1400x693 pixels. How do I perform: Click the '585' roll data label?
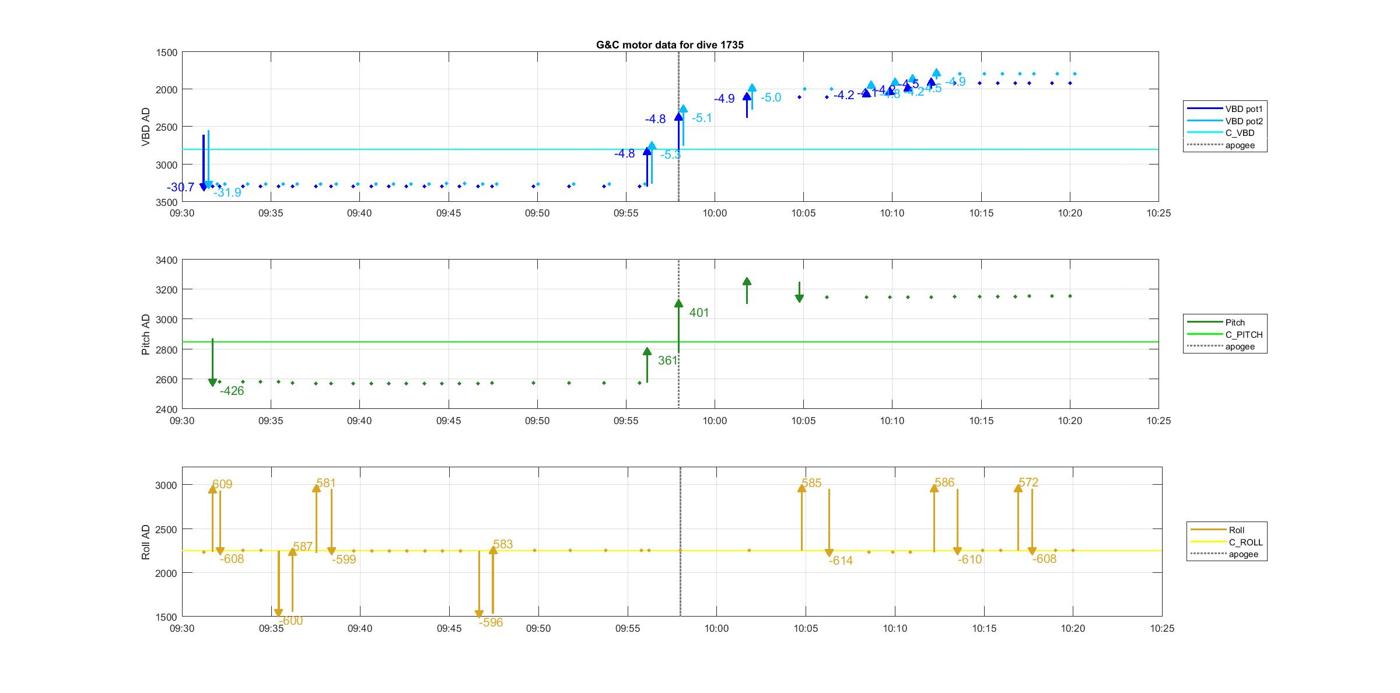pos(811,484)
